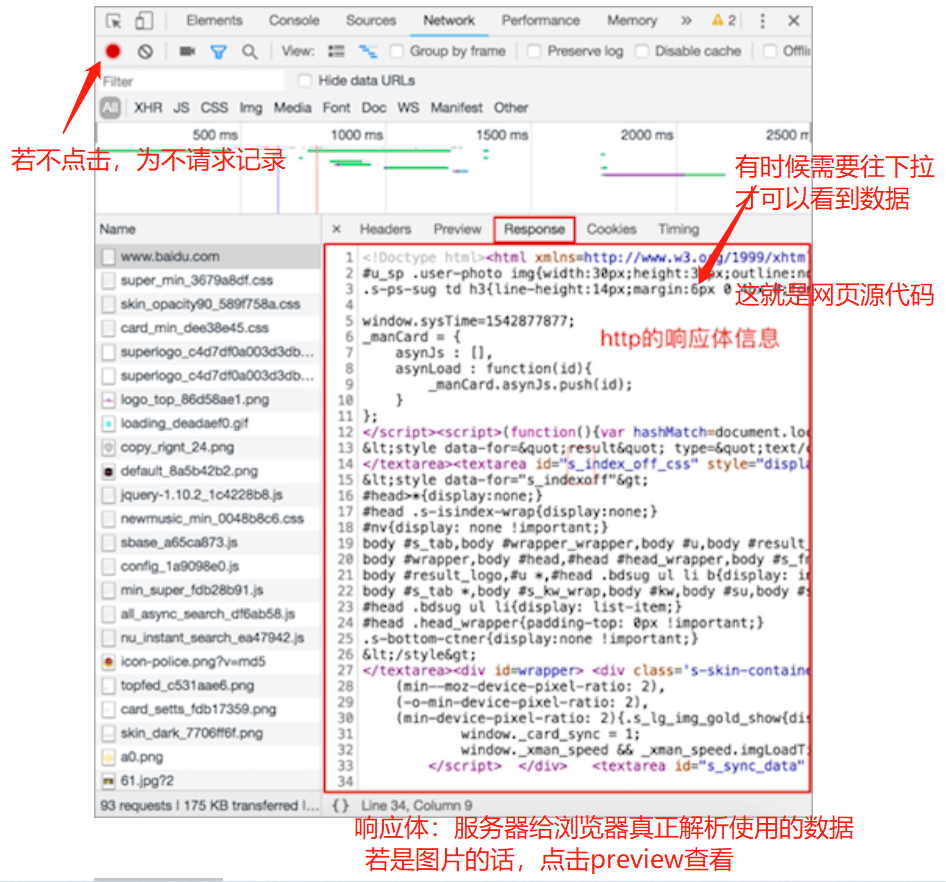Viewport: 946px width, 882px height.
Task: Click the capture screenshots camera icon
Action: [187, 51]
